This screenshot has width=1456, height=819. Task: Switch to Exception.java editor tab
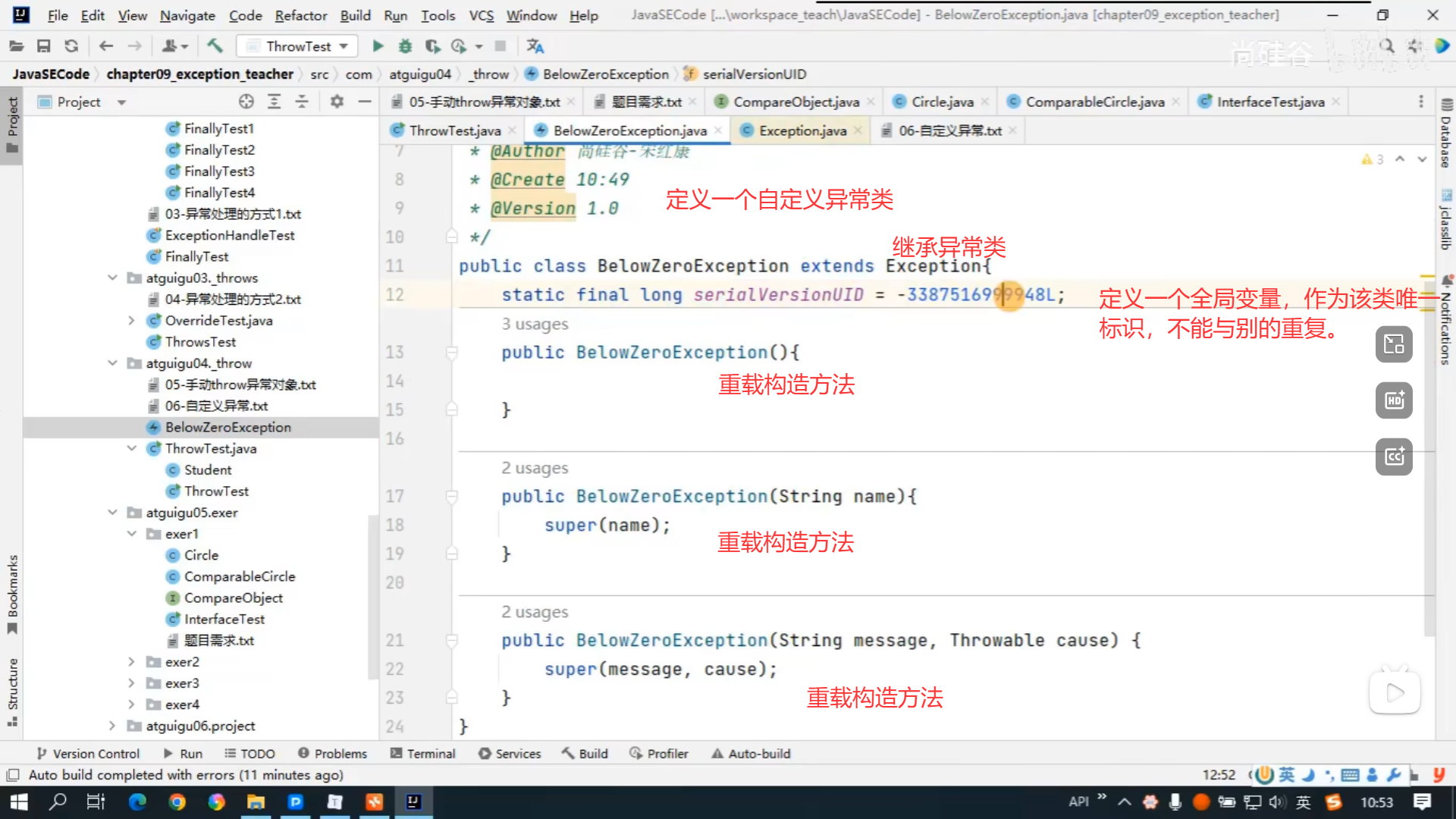coord(802,130)
